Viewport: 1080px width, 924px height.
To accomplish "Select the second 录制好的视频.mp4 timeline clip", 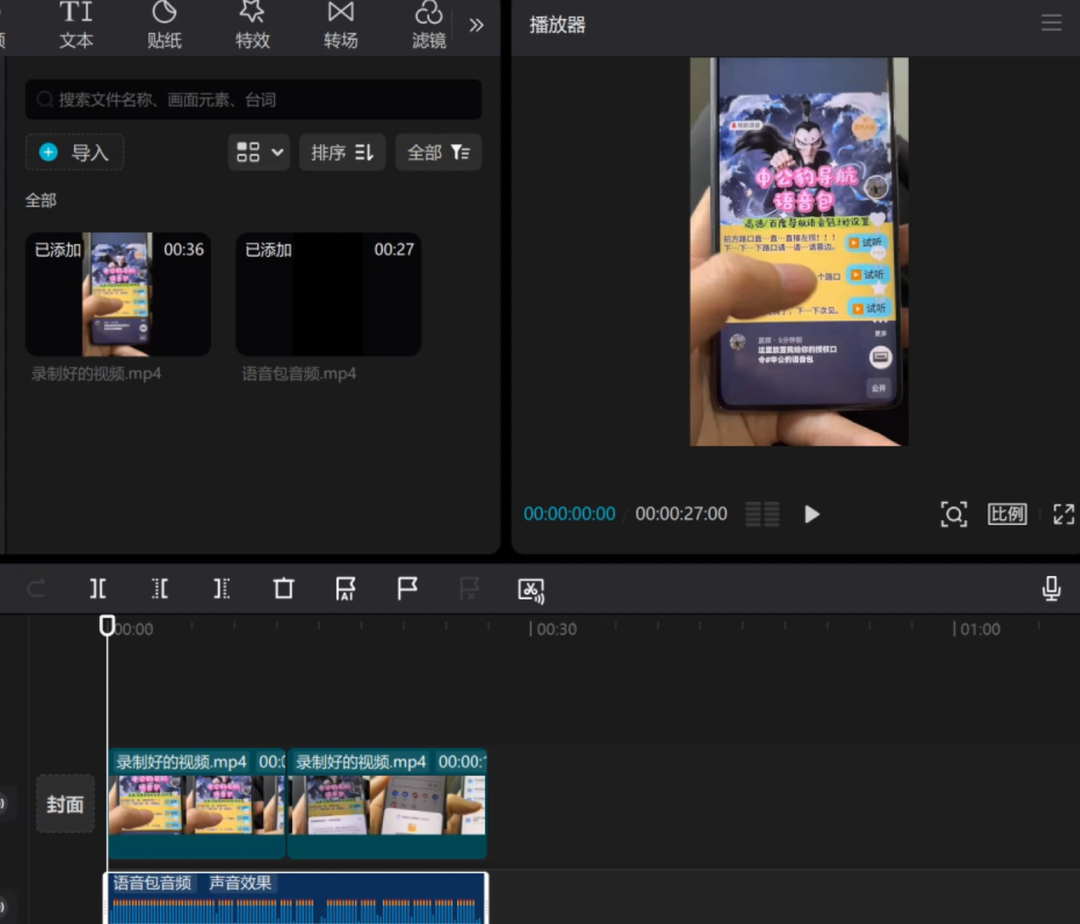I will [387, 804].
